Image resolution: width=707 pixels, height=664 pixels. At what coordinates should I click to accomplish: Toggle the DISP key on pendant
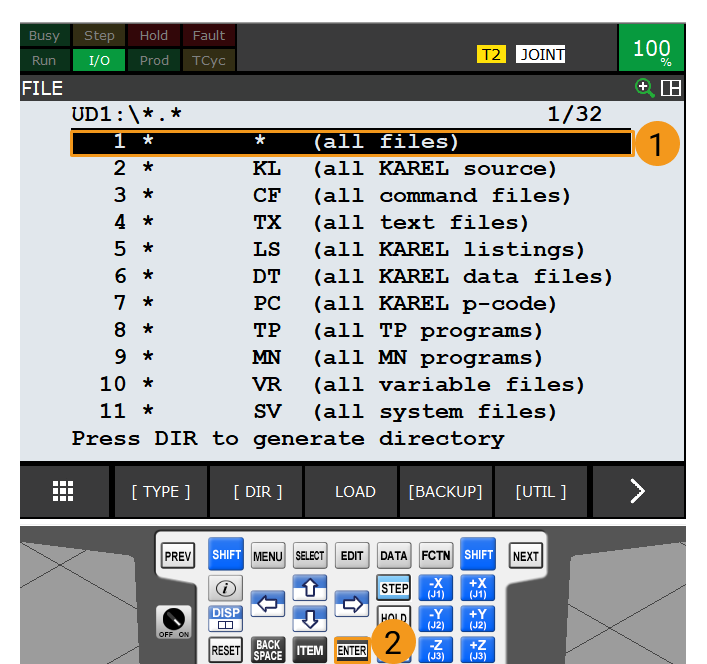[225, 618]
